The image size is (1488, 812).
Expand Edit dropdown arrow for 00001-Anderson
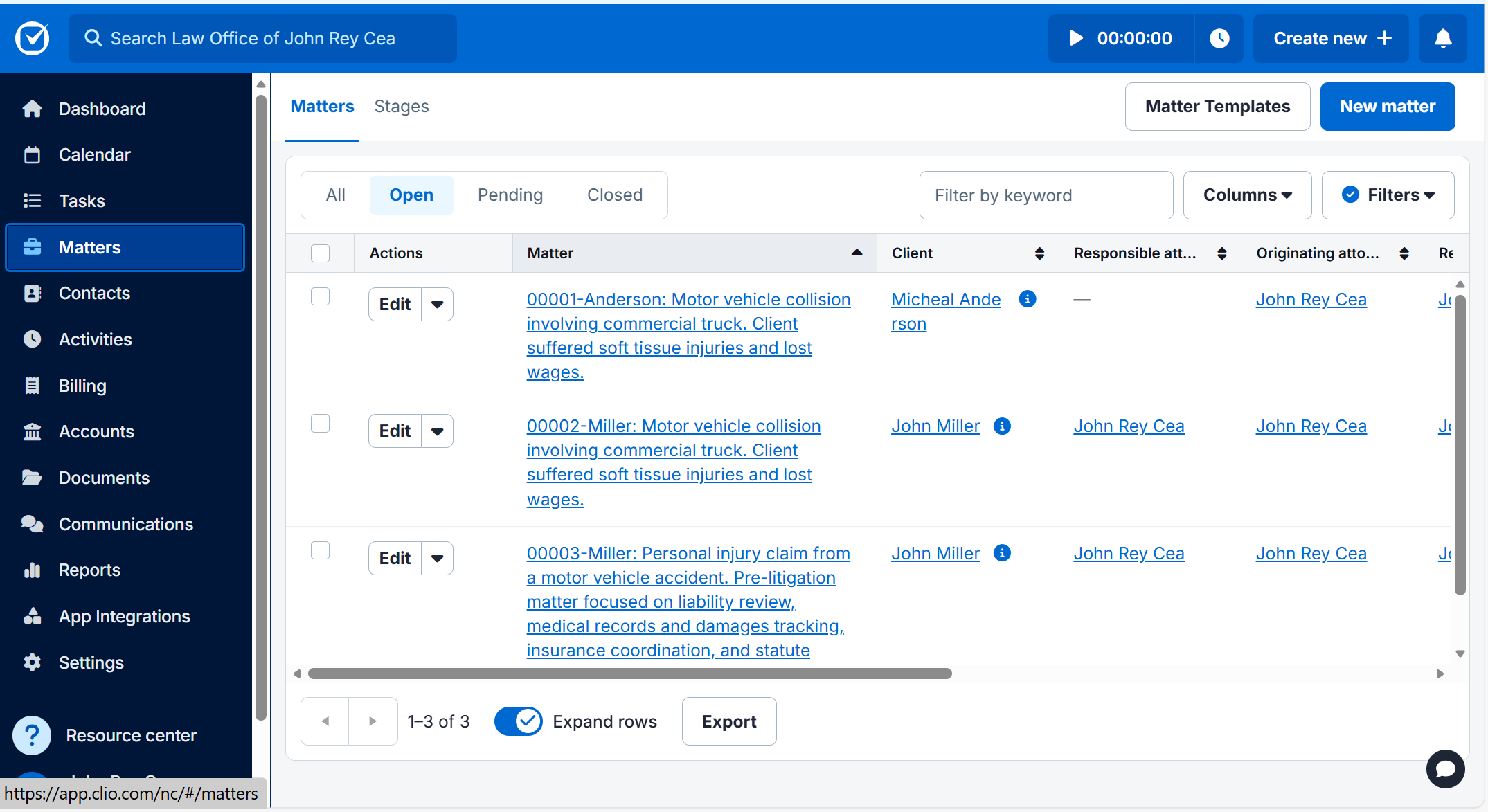[x=437, y=305]
